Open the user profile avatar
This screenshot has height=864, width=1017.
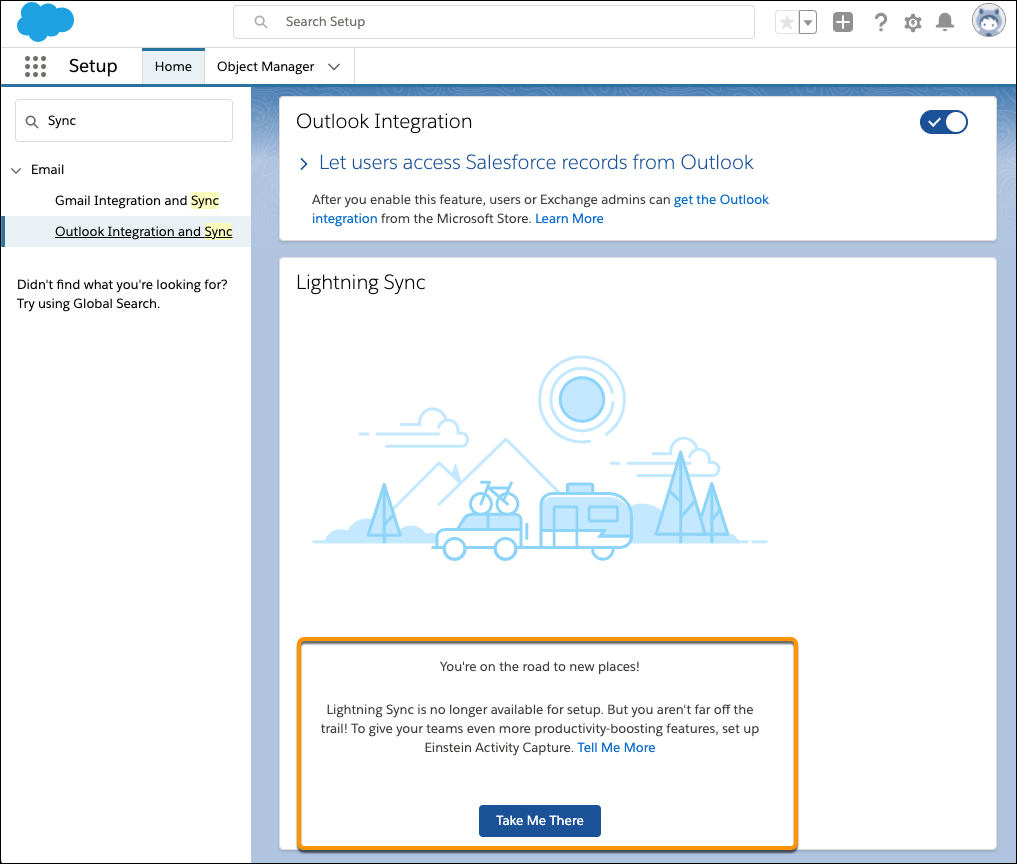[988, 21]
